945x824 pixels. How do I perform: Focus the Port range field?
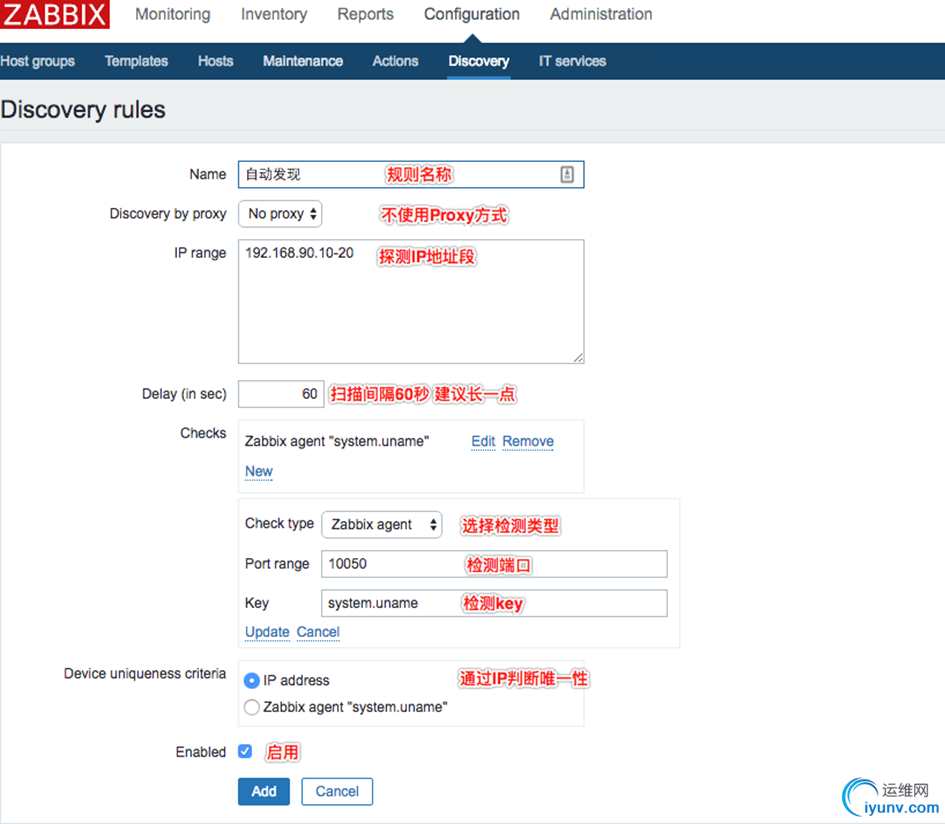494,564
